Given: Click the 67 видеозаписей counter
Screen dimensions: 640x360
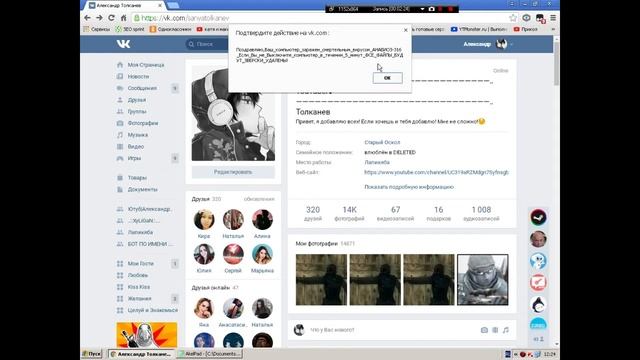Looking at the screenshot, I should pyautogui.click(x=396, y=213).
